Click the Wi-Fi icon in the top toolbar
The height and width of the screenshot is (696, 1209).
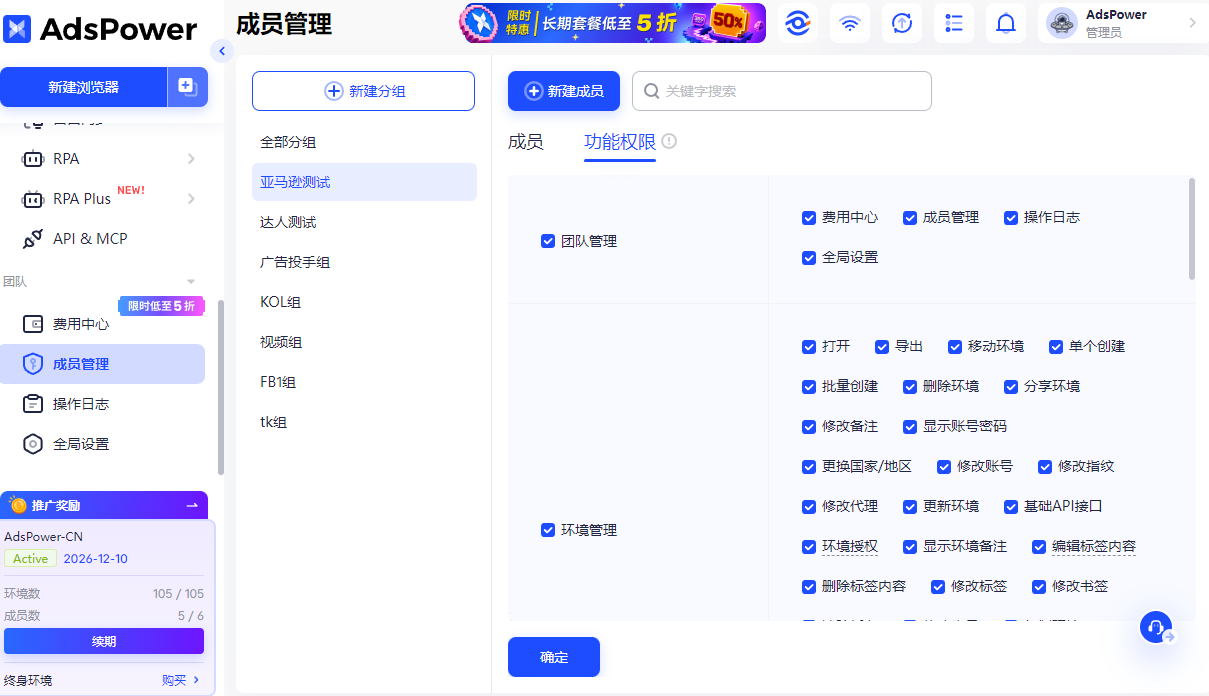[x=849, y=23]
